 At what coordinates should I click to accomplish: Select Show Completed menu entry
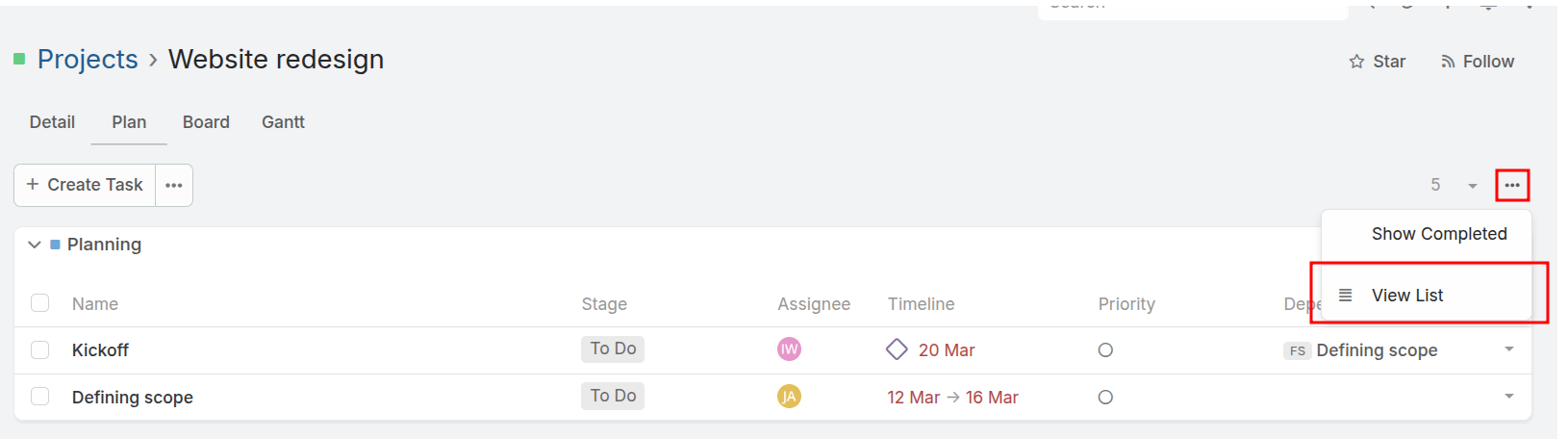pyautogui.click(x=1439, y=234)
